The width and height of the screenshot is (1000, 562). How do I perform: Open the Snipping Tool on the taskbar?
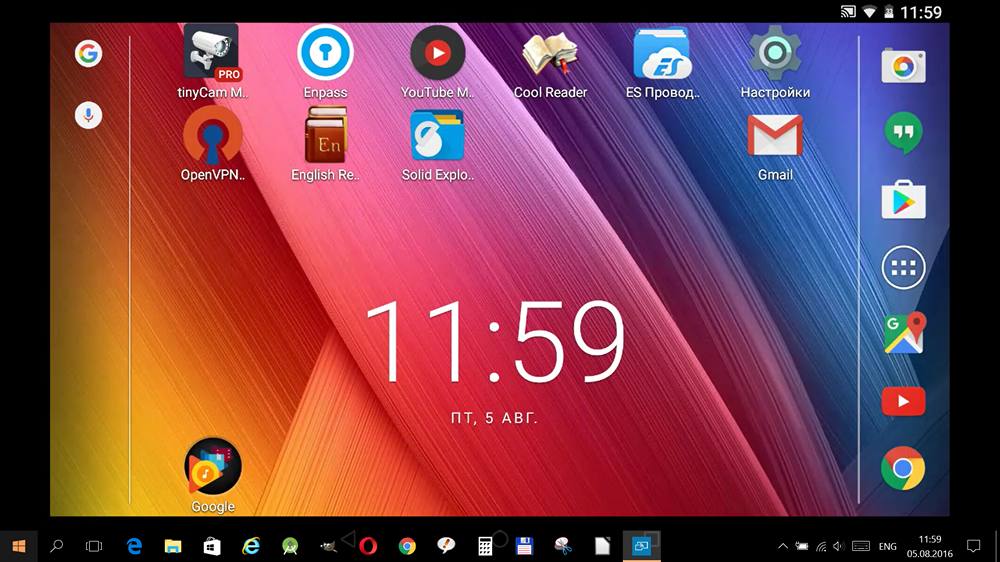click(x=563, y=546)
